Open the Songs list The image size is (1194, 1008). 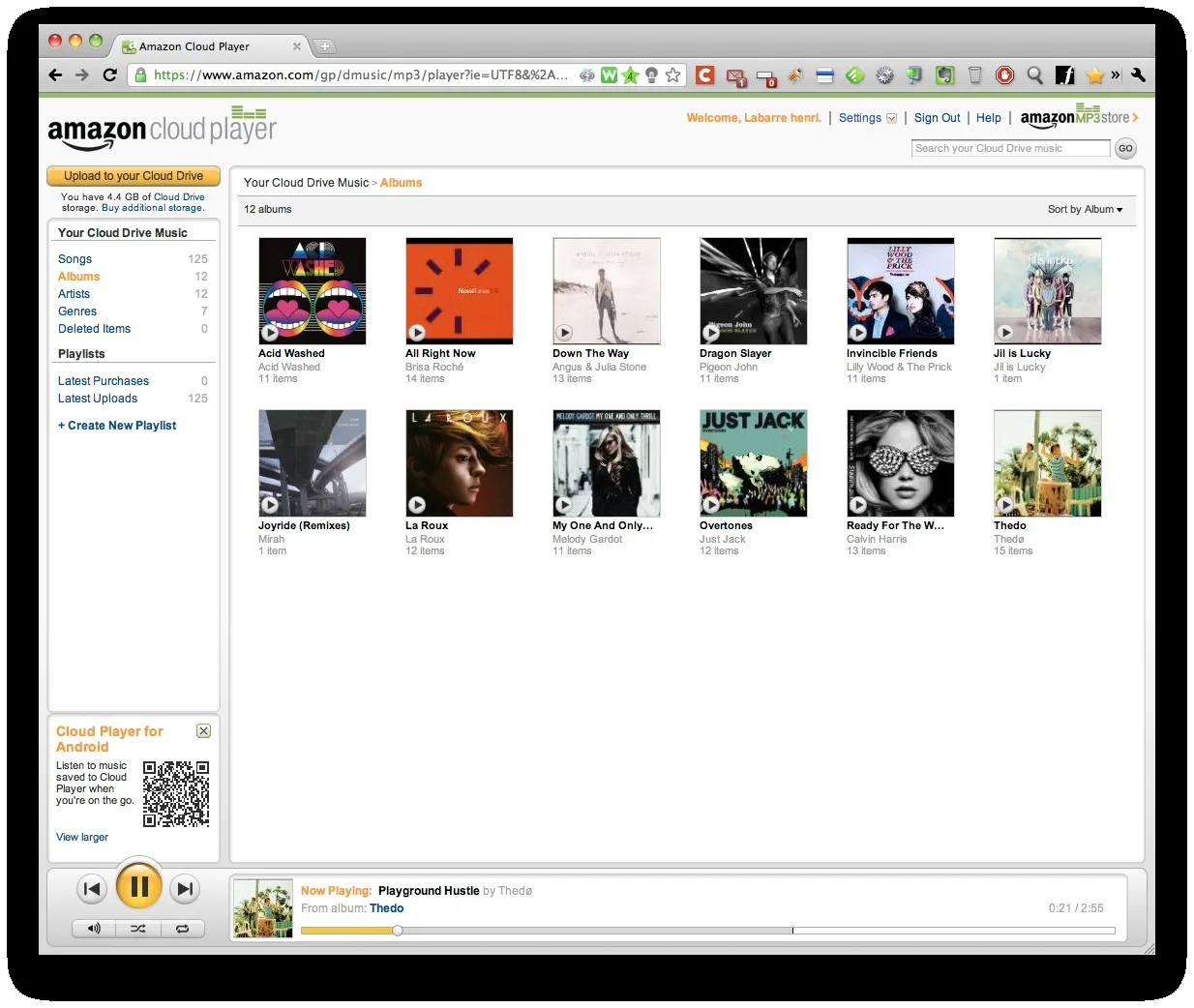pos(75,259)
